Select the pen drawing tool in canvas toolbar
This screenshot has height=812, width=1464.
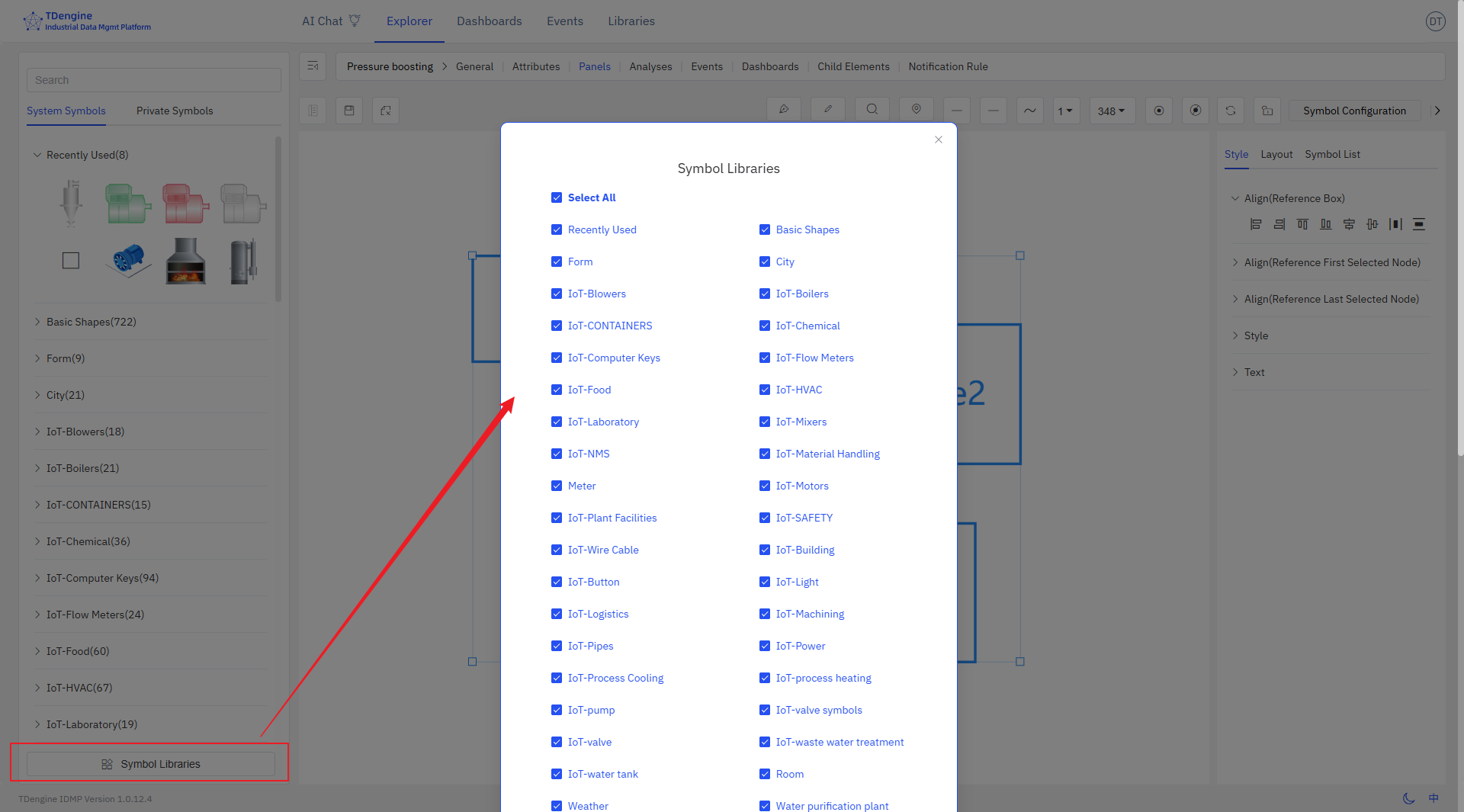tap(785, 110)
